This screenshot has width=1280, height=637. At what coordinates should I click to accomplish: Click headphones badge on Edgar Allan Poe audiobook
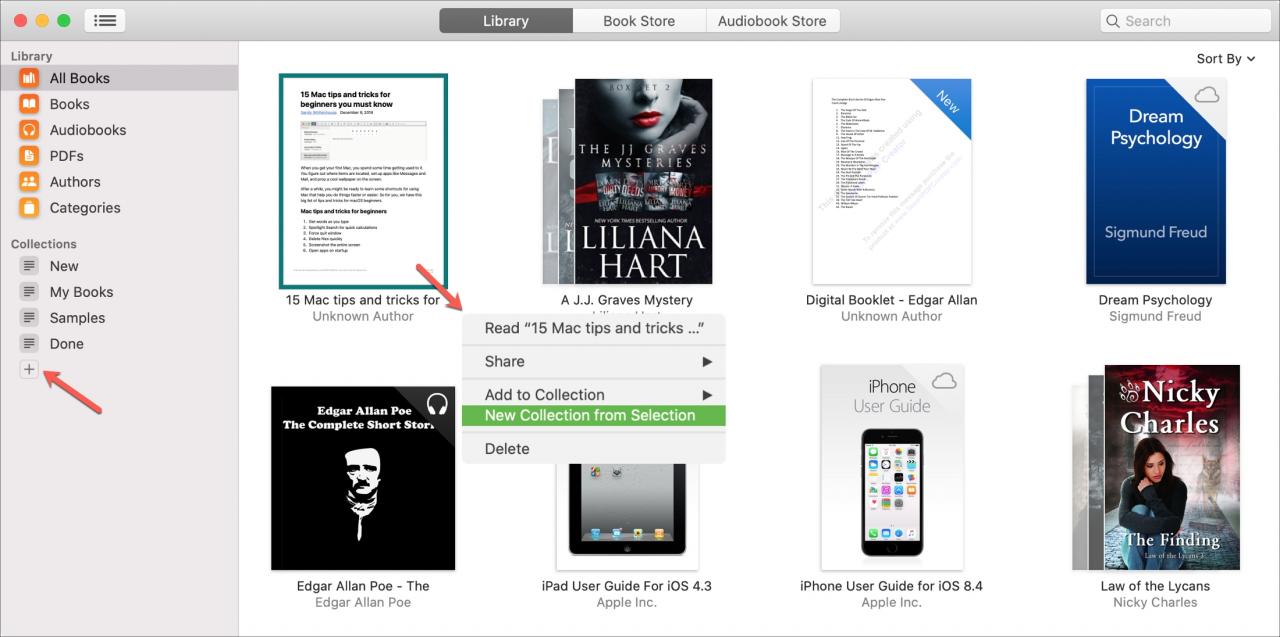[x=436, y=404]
